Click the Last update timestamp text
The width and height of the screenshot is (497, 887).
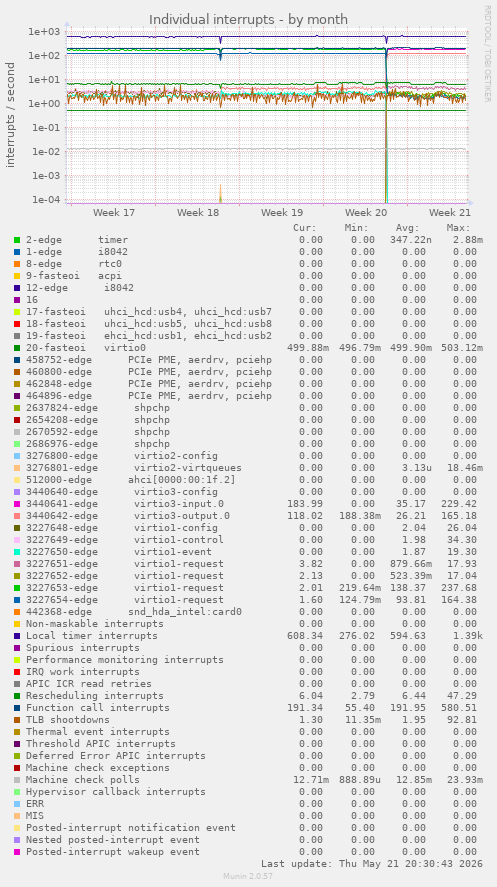pyautogui.click(x=372, y=864)
